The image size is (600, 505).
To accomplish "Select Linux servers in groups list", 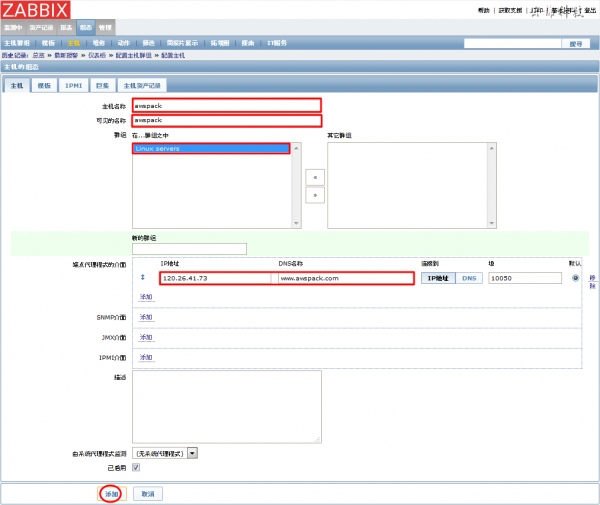I will point(211,149).
